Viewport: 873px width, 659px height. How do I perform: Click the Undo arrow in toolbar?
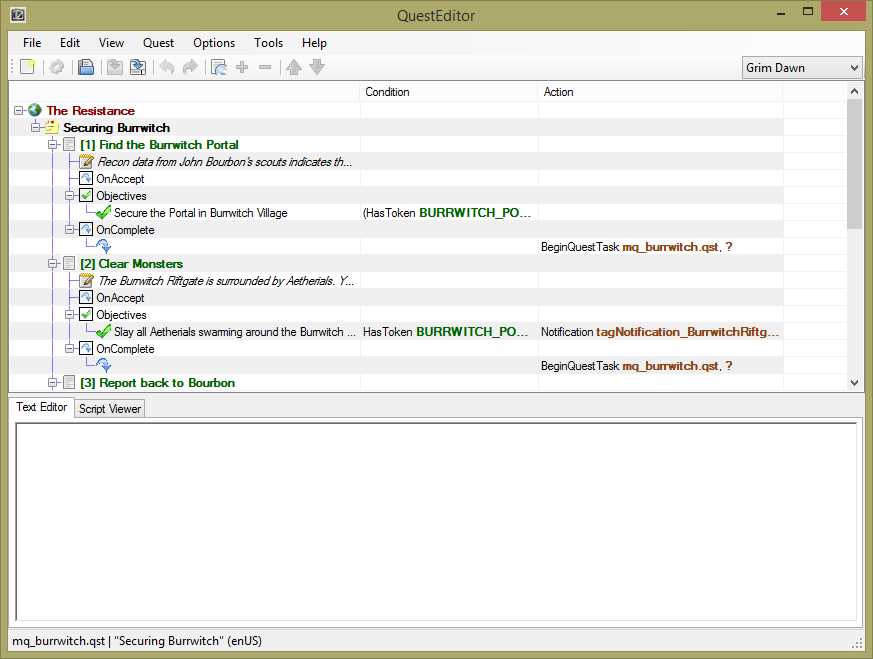click(x=166, y=68)
